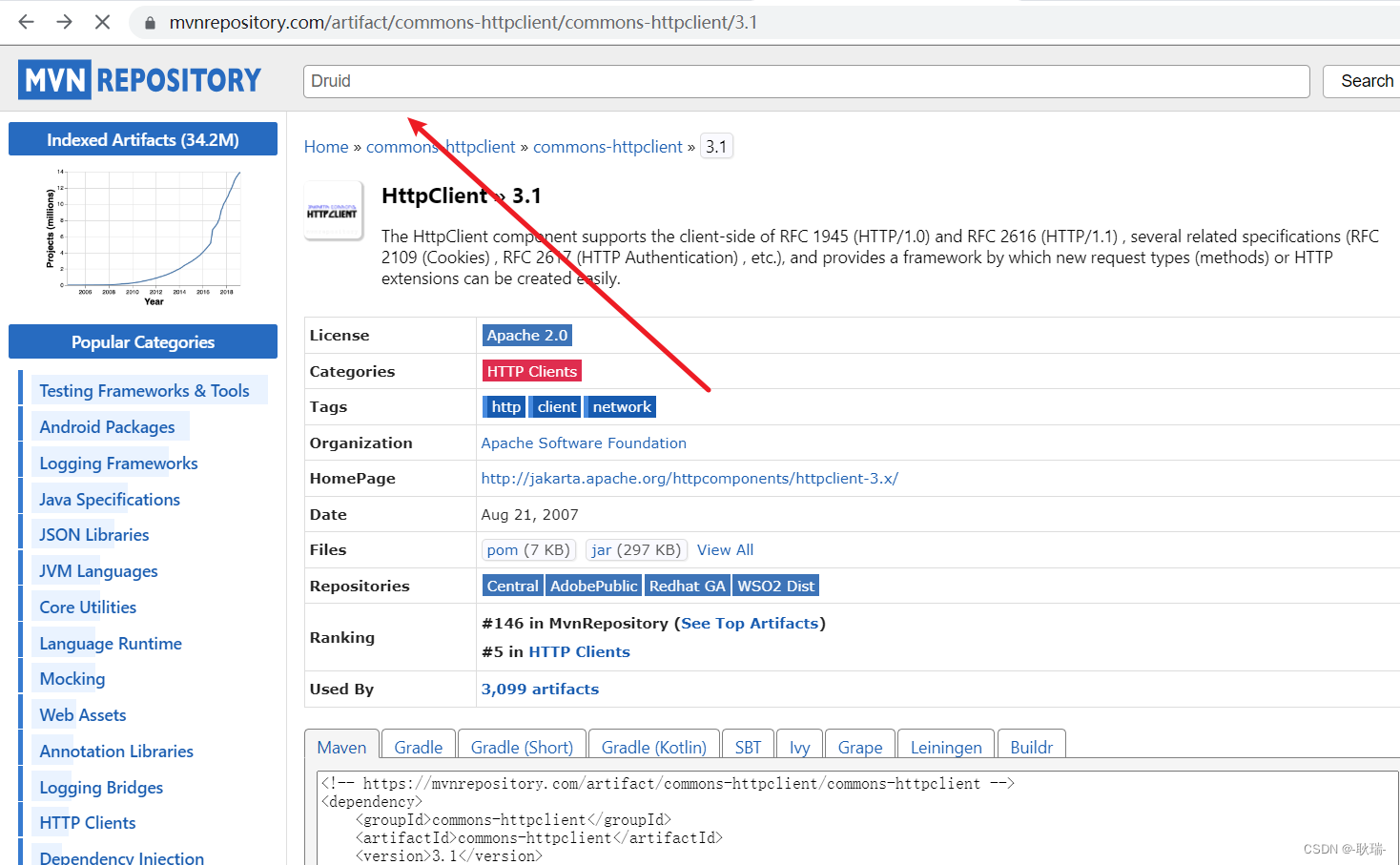
Task: Switch to the SBT tab
Action: point(748,747)
